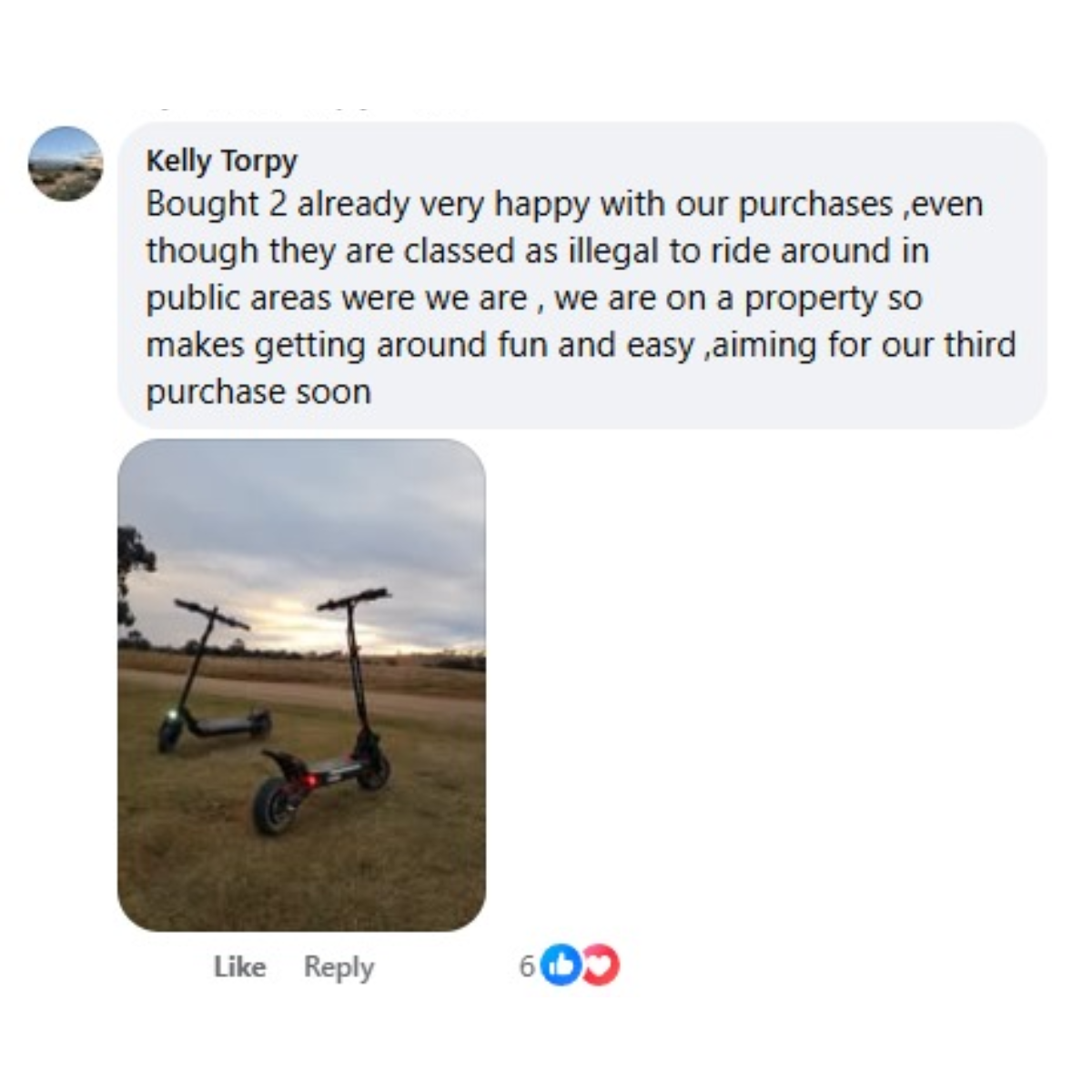Open the reaction count showing 6
This screenshot has height=1092, width=1092.
(x=527, y=966)
